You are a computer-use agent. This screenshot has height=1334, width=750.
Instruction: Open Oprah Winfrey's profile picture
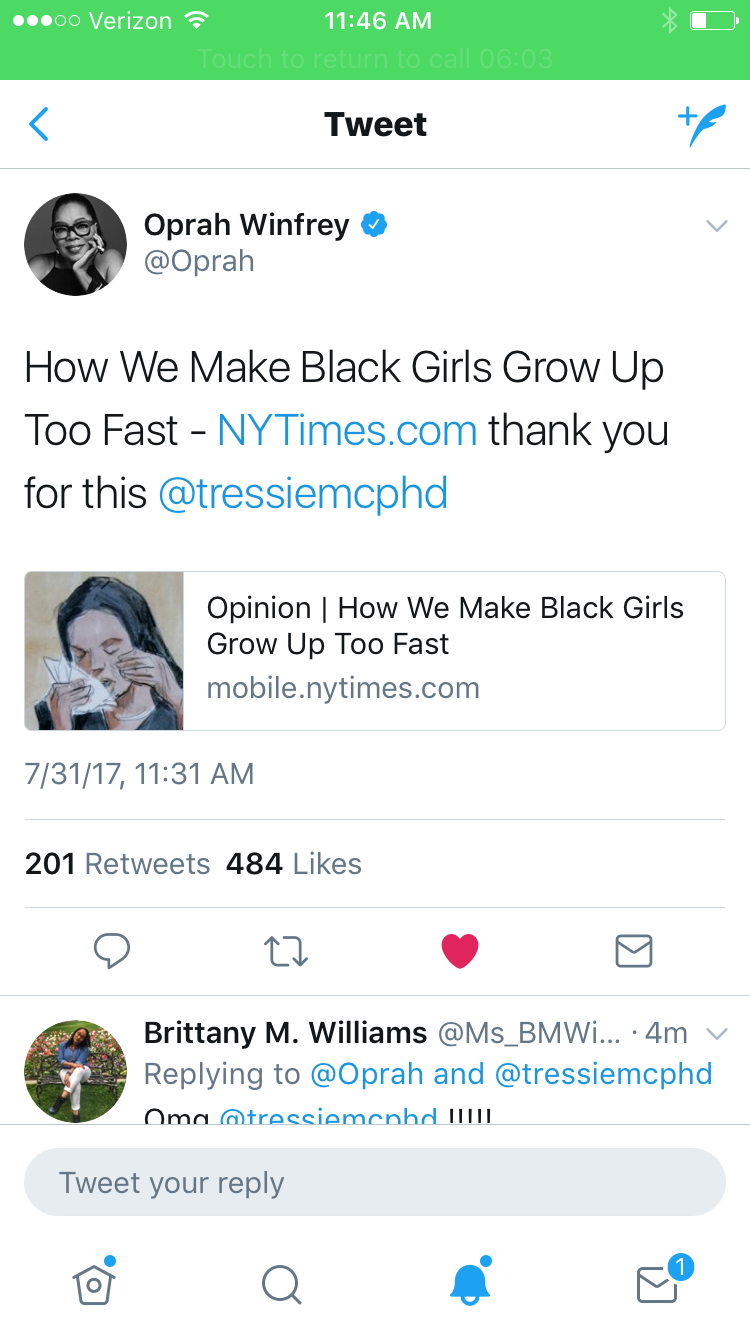[76, 244]
